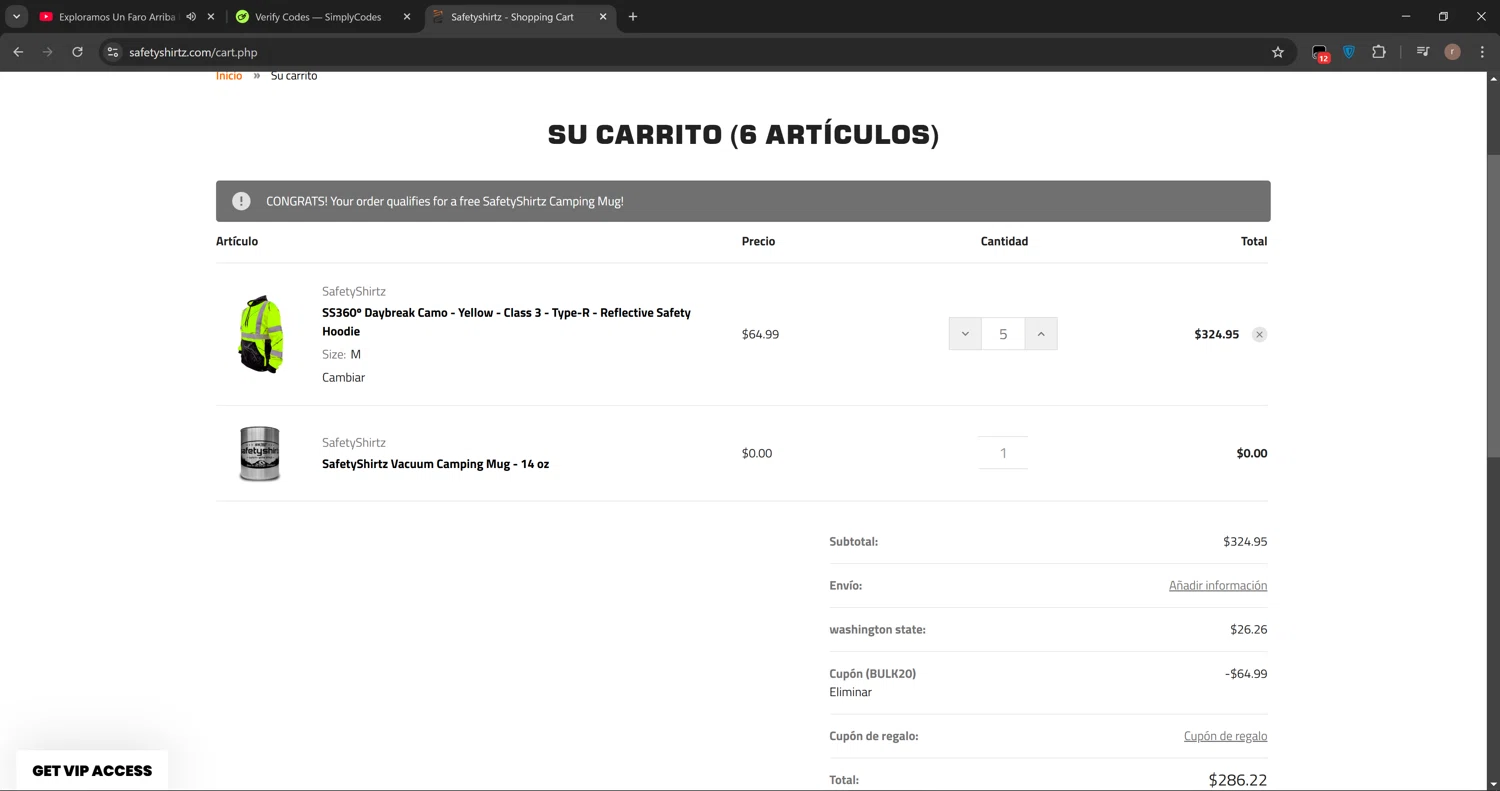The image size is (1500, 791).
Task: Click the GET VIP ACCESS button
Action: point(92,771)
